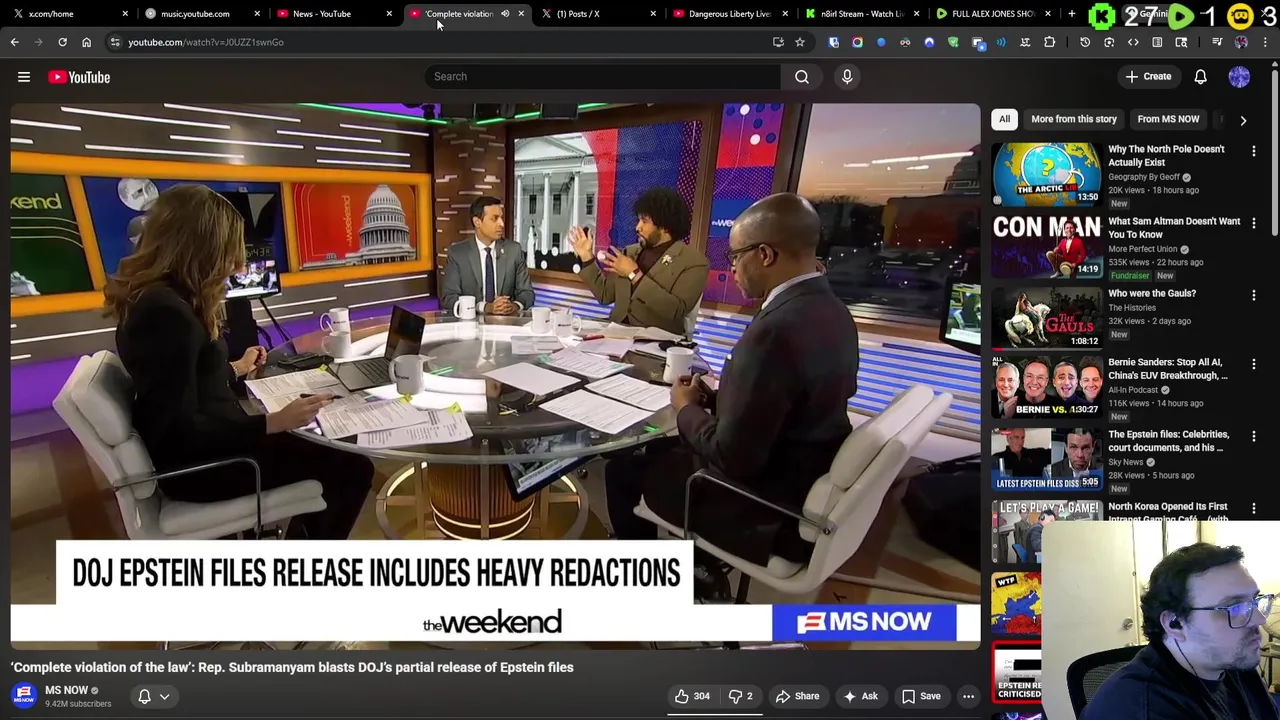Click the YouTube search magnifier button
The height and width of the screenshot is (720, 1280).
pyautogui.click(x=802, y=76)
